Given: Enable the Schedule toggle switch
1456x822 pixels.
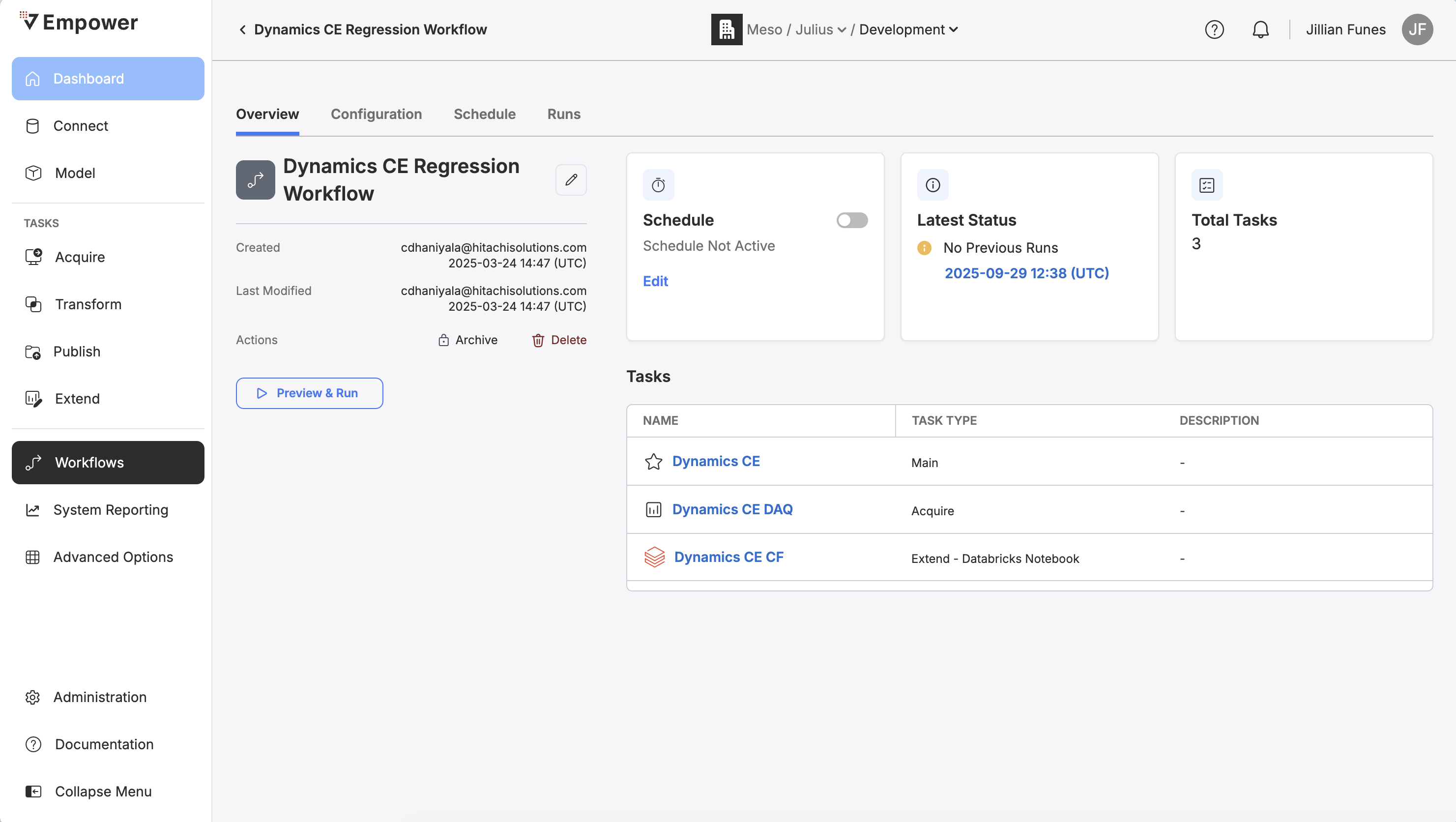Looking at the screenshot, I should tap(852, 220).
